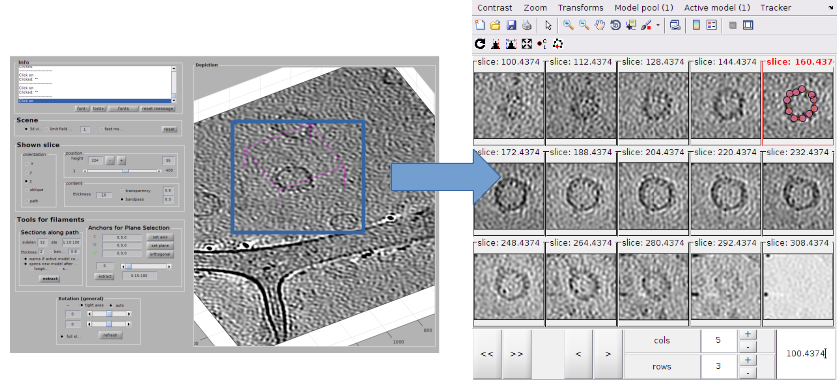
Task: Select the zoom in magnifier tool
Action: (568, 25)
